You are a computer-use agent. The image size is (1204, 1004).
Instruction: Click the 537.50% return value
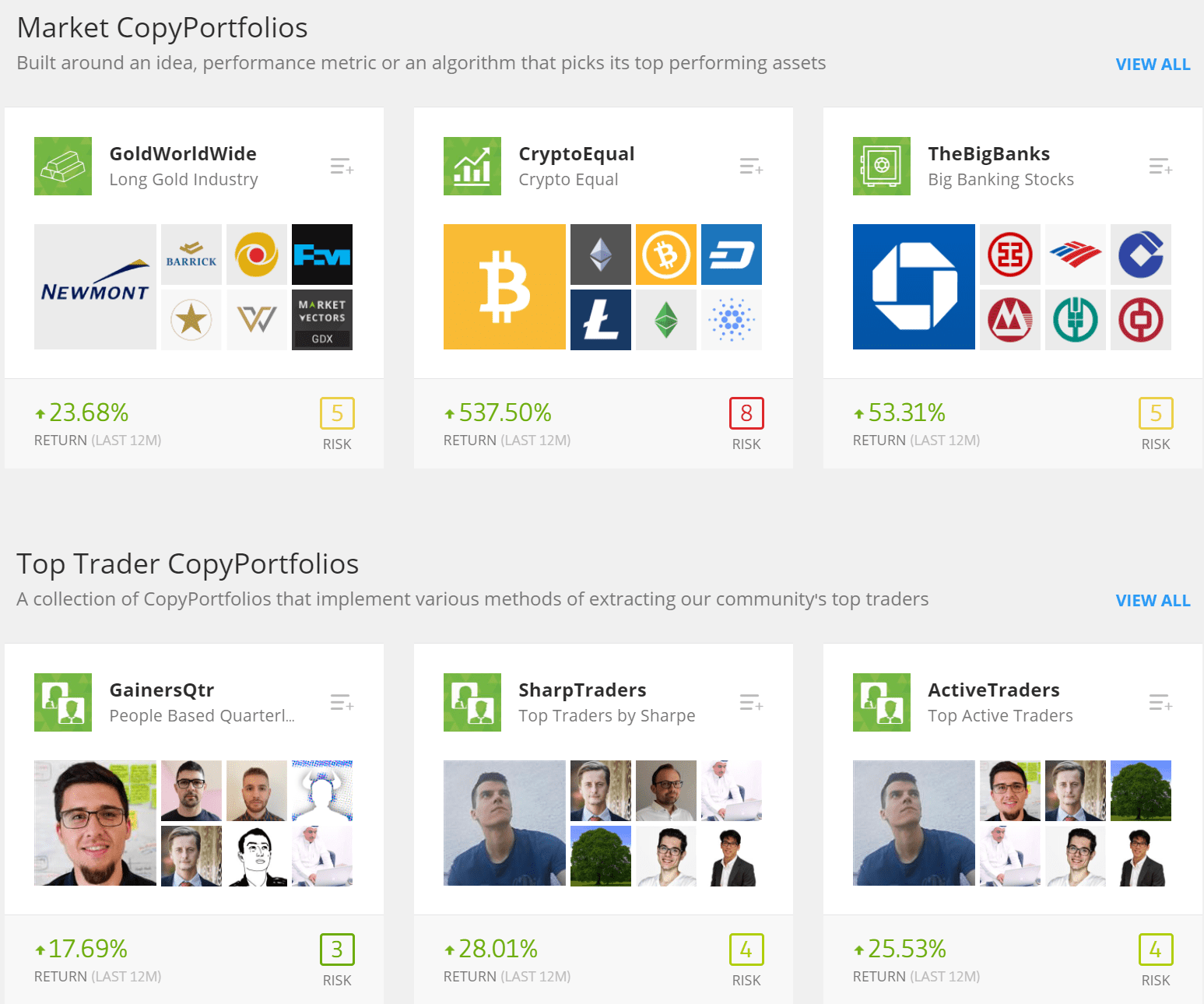click(504, 412)
